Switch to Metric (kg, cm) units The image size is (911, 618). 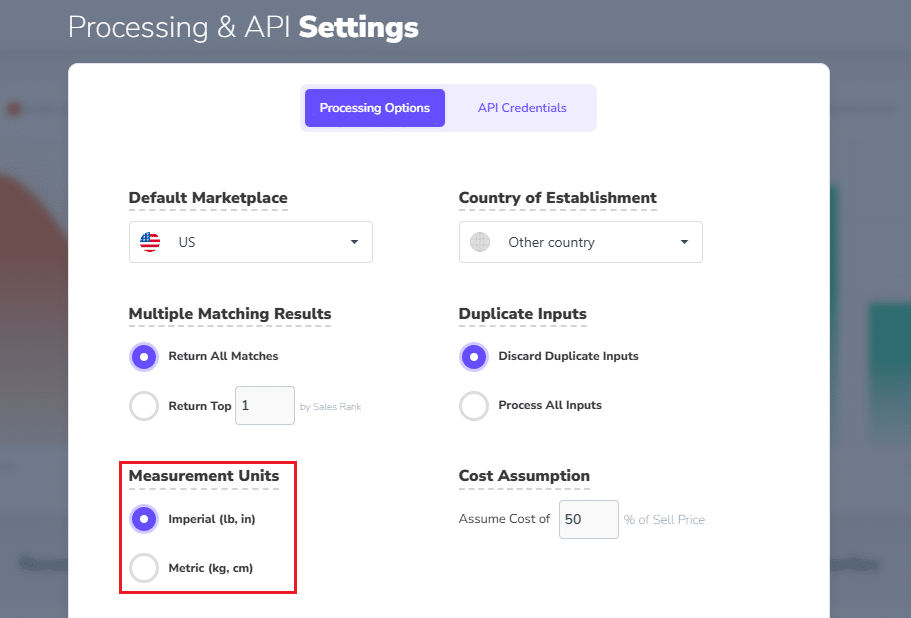pyautogui.click(x=145, y=568)
